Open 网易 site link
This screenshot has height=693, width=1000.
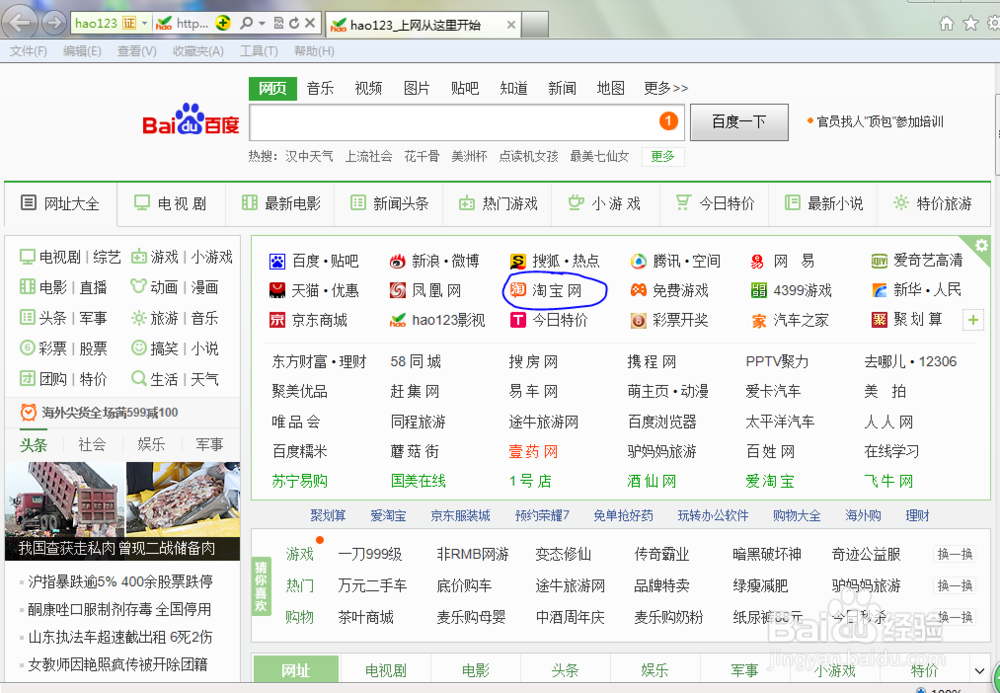tap(783, 261)
